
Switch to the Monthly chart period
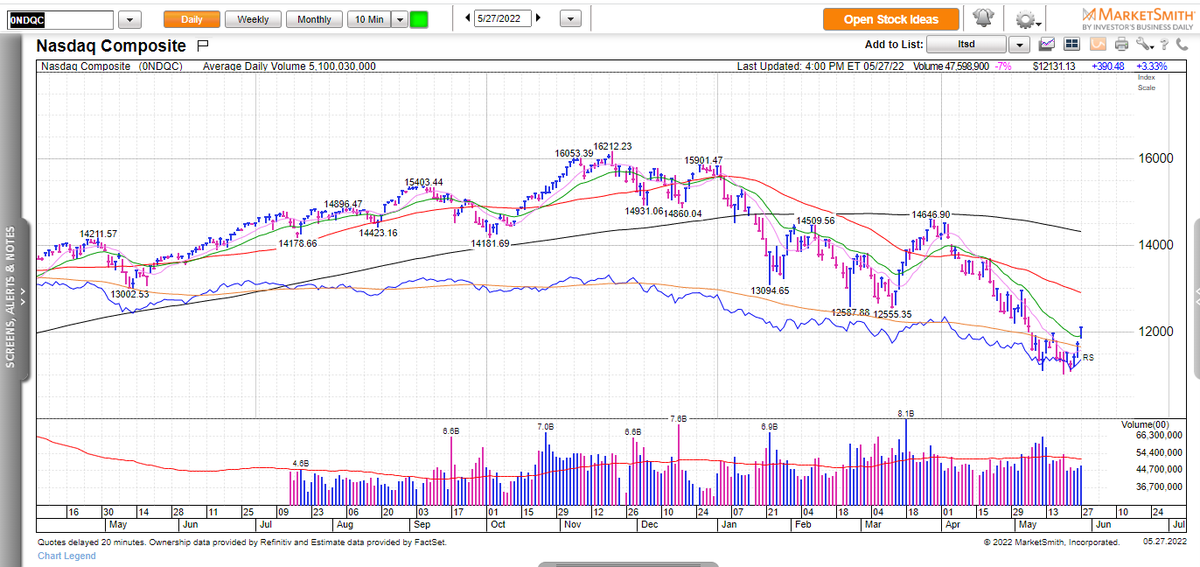point(314,19)
